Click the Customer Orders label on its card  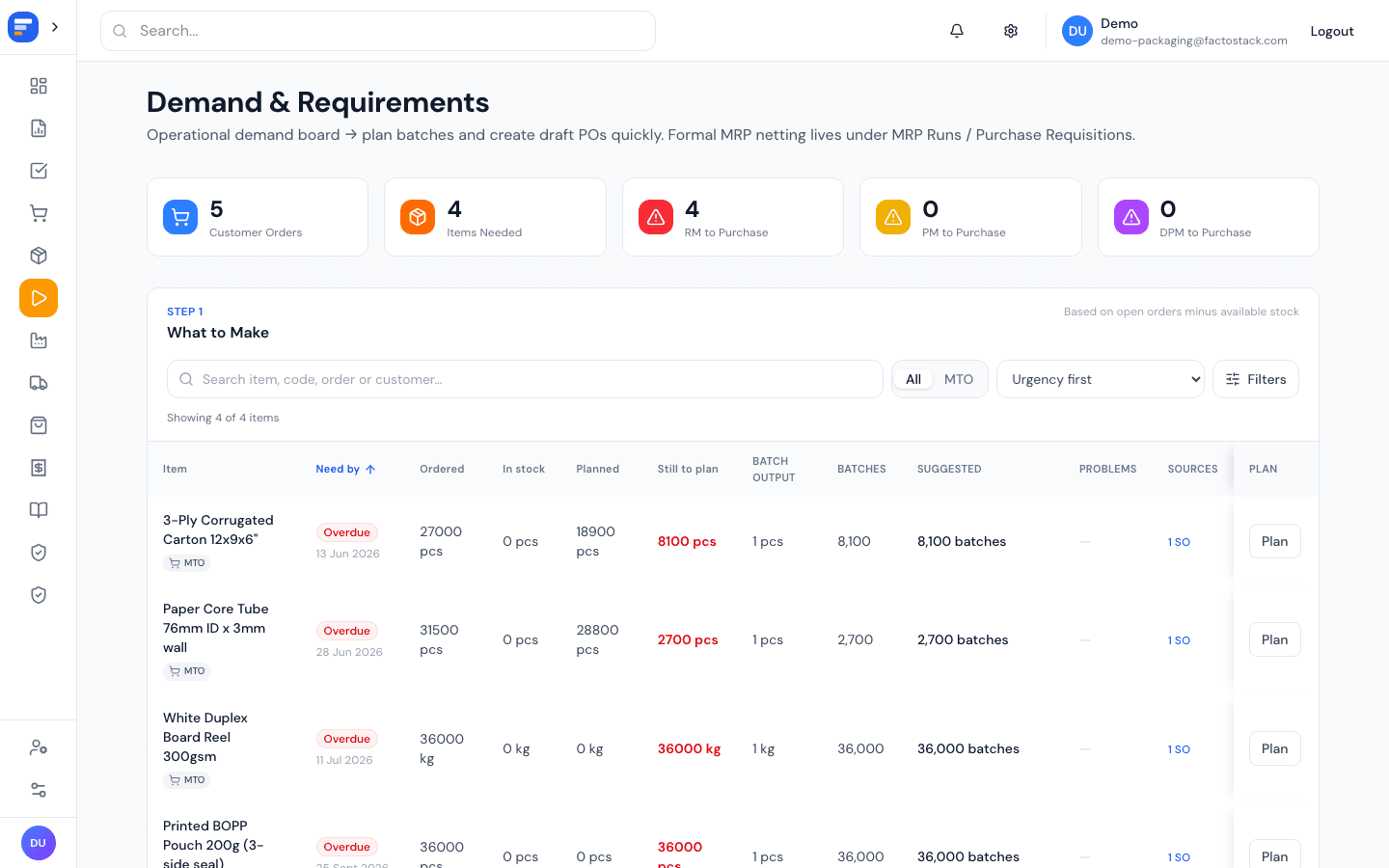(256, 232)
